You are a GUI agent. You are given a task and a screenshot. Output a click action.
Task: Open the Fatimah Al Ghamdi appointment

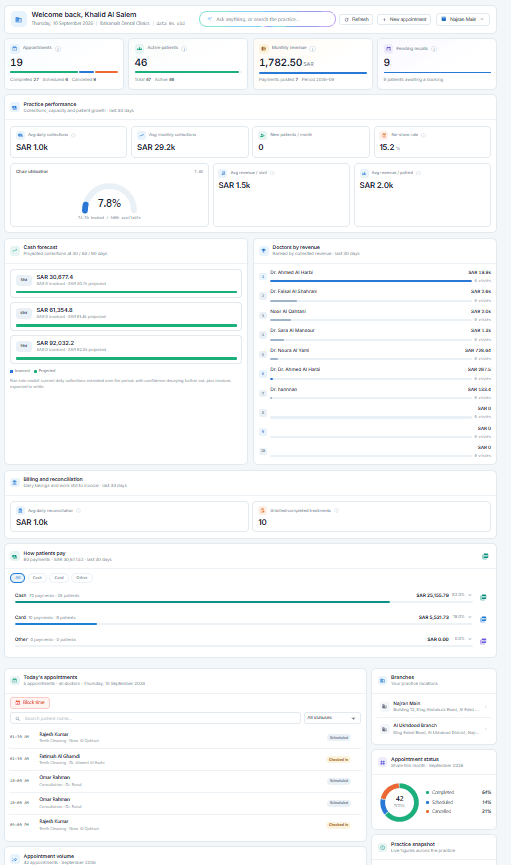pyautogui.click(x=185, y=759)
